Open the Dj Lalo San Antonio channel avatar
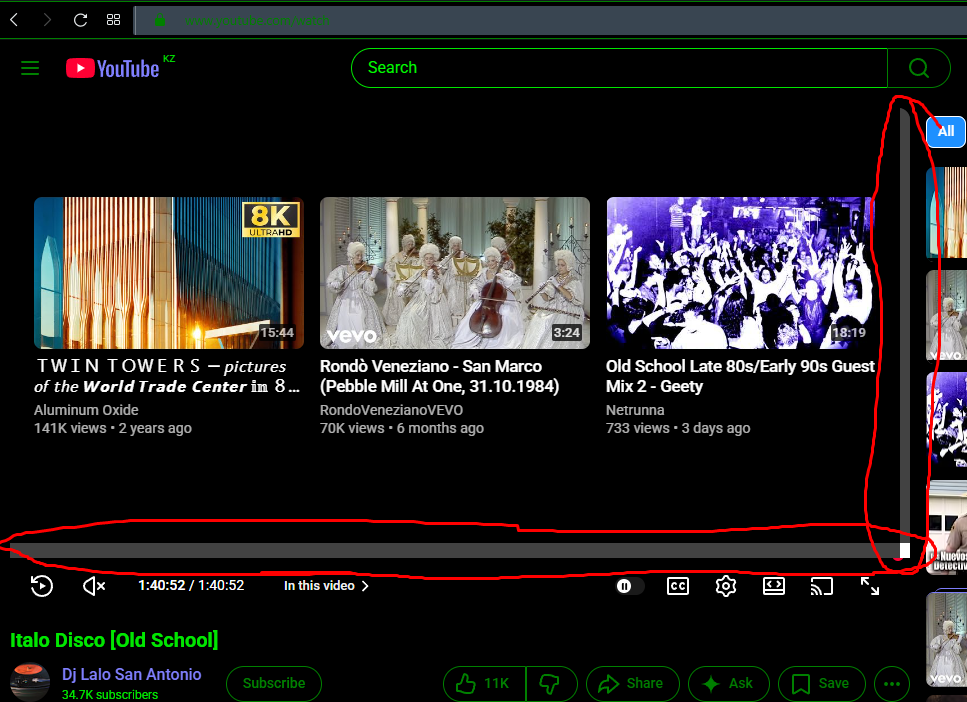Image resolution: width=967 pixels, height=702 pixels. 30,683
